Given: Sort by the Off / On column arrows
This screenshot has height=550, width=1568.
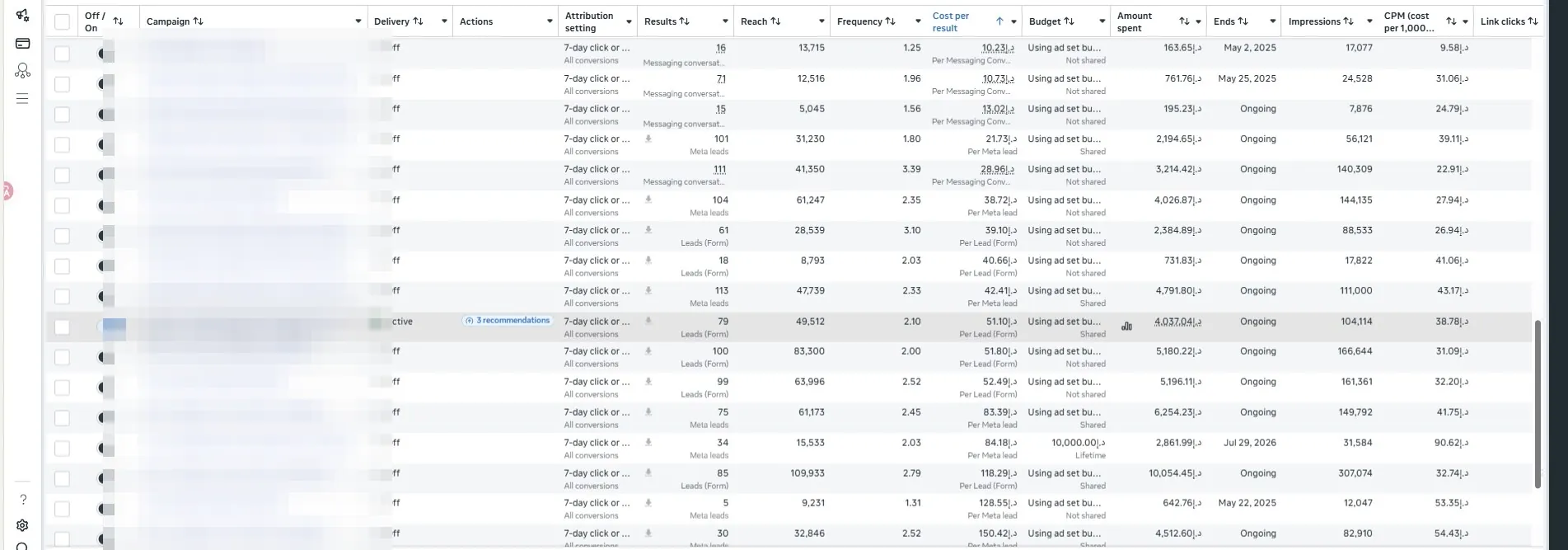Looking at the screenshot, I should coord(118,21).
